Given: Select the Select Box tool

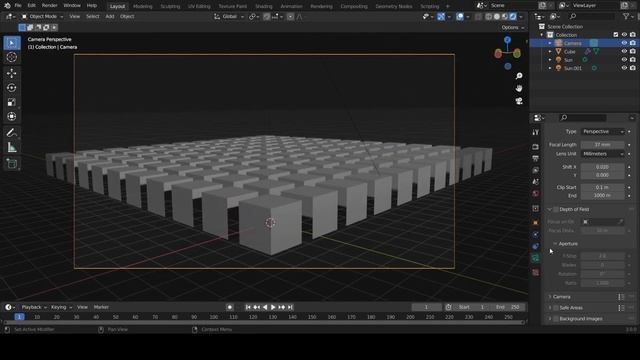Looking at the screenshot, I should [12, 43].
